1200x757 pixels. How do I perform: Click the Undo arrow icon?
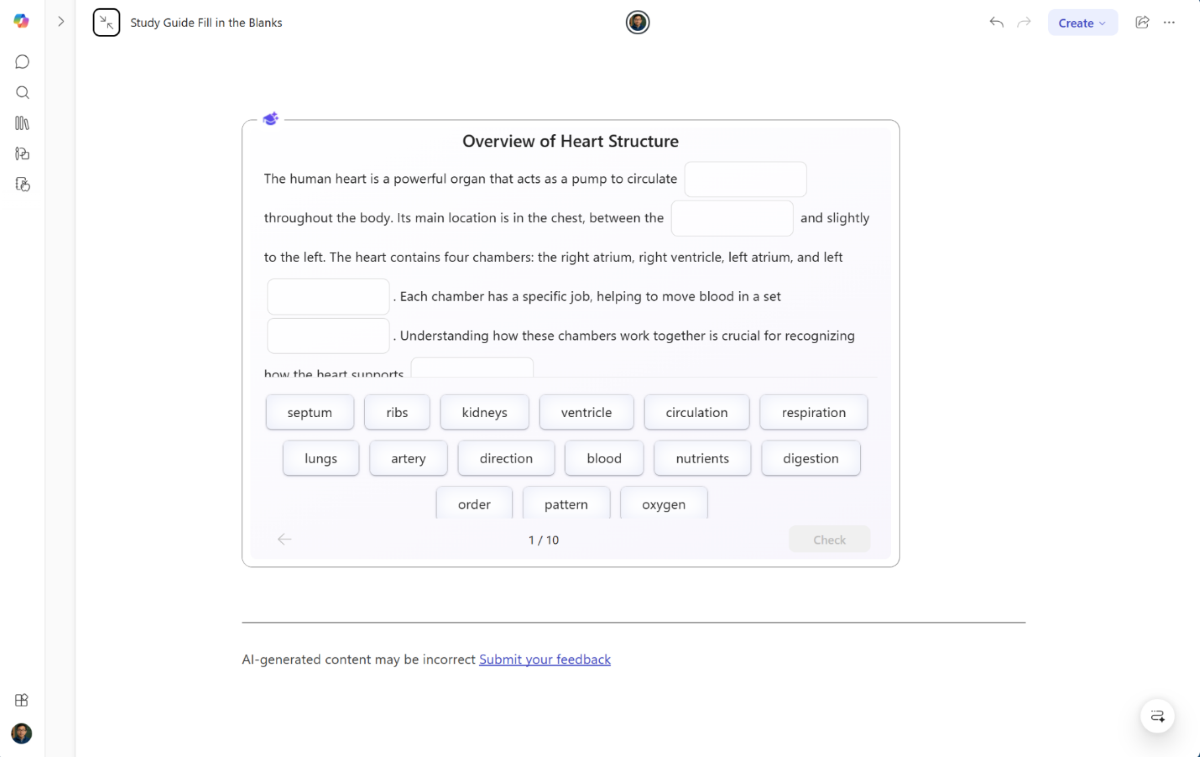[x=996, y=22]
